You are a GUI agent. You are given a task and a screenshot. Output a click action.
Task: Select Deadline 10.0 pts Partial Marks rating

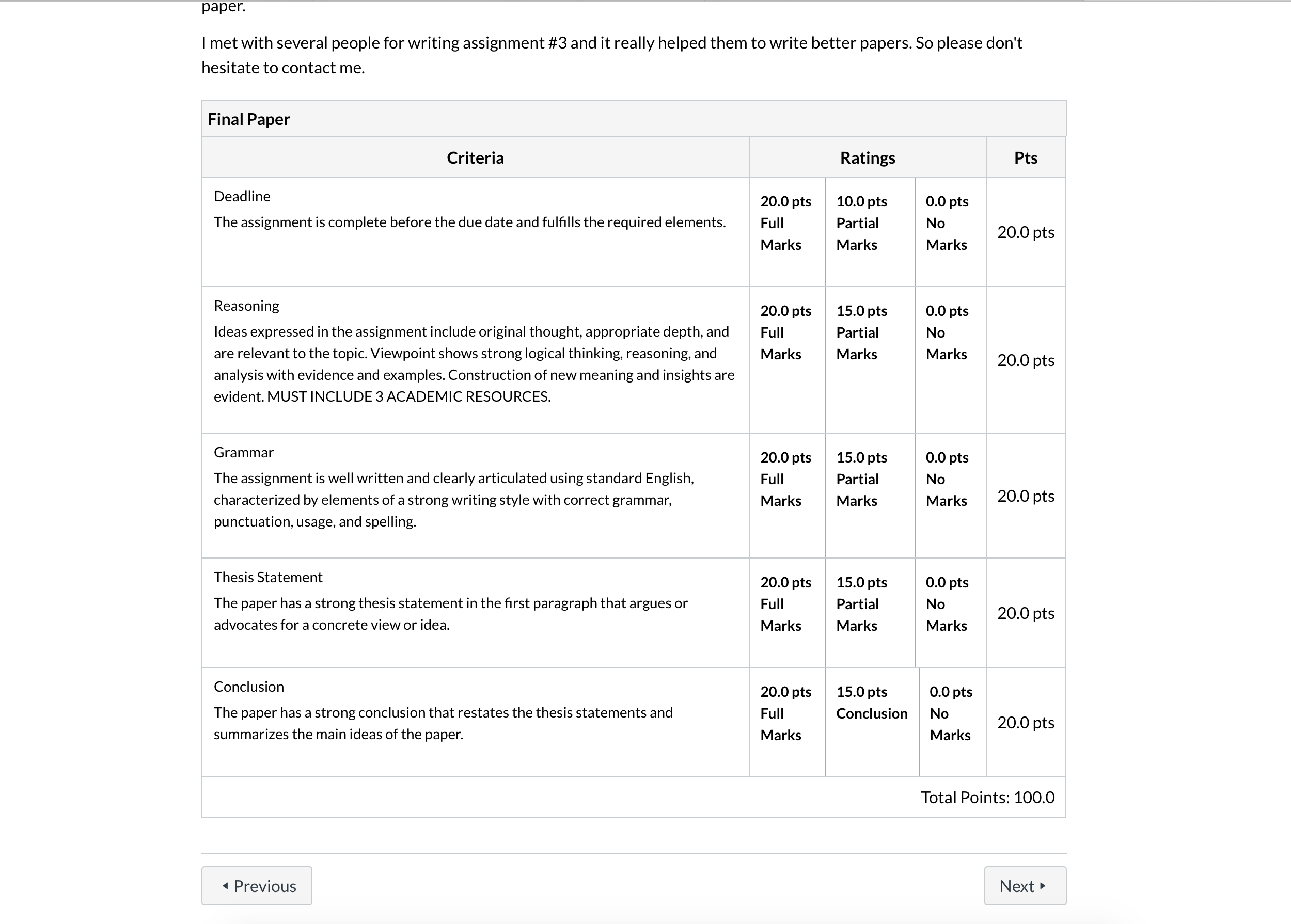pos(870,232)
